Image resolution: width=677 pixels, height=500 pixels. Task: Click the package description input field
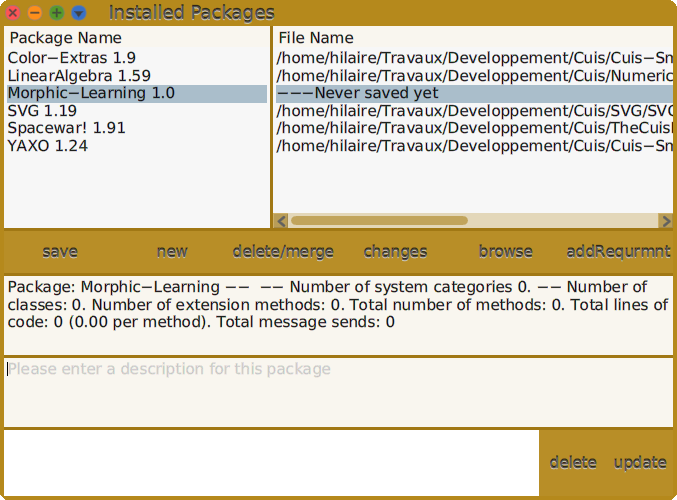338,392
